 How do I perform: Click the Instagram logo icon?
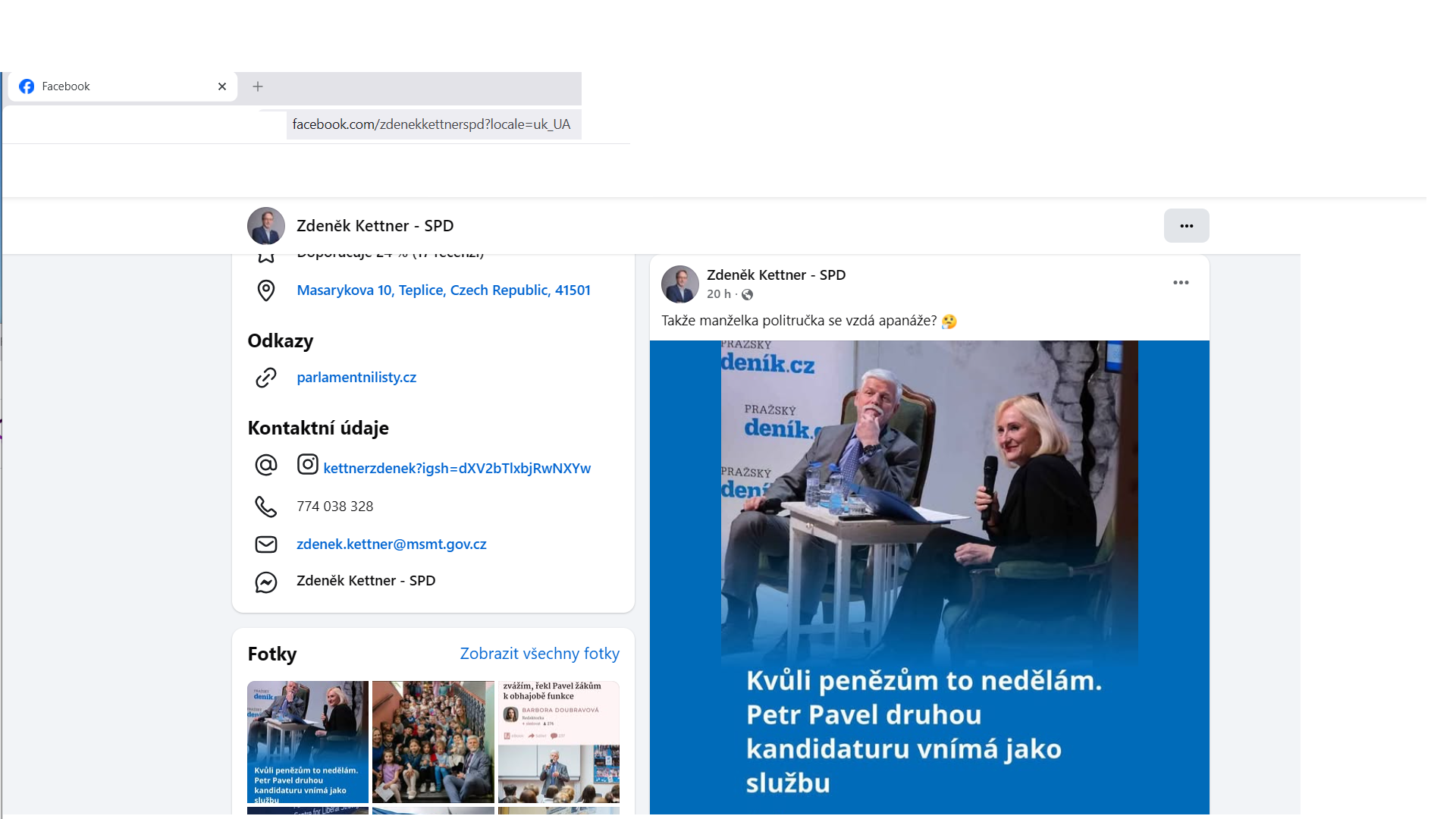pos(307,464)
